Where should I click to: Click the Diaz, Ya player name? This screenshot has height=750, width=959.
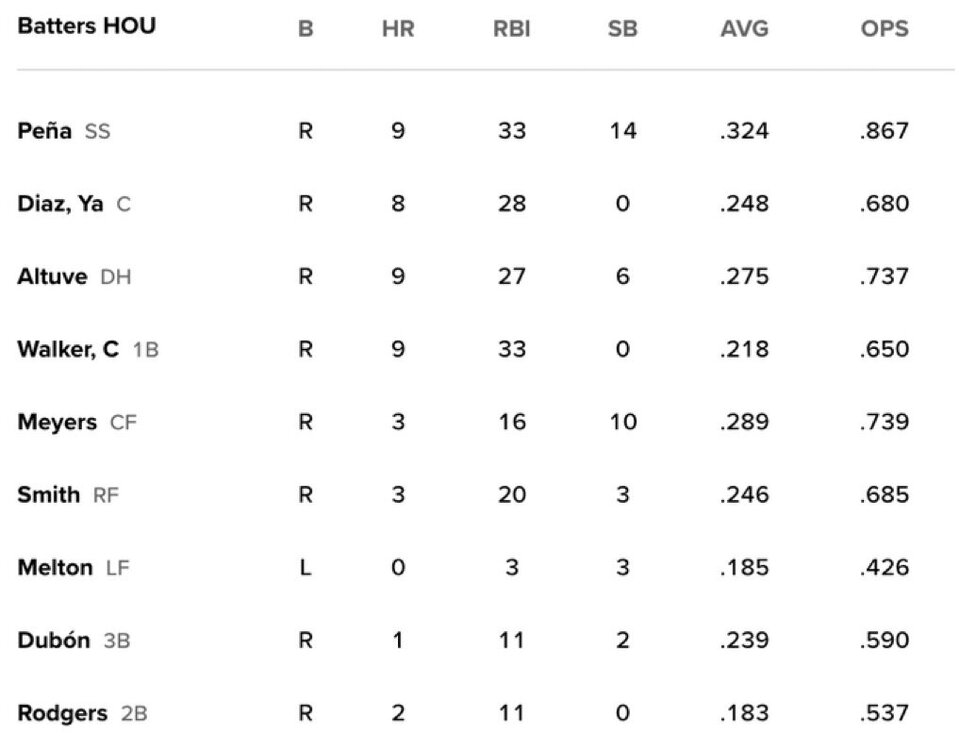[62, 204]
